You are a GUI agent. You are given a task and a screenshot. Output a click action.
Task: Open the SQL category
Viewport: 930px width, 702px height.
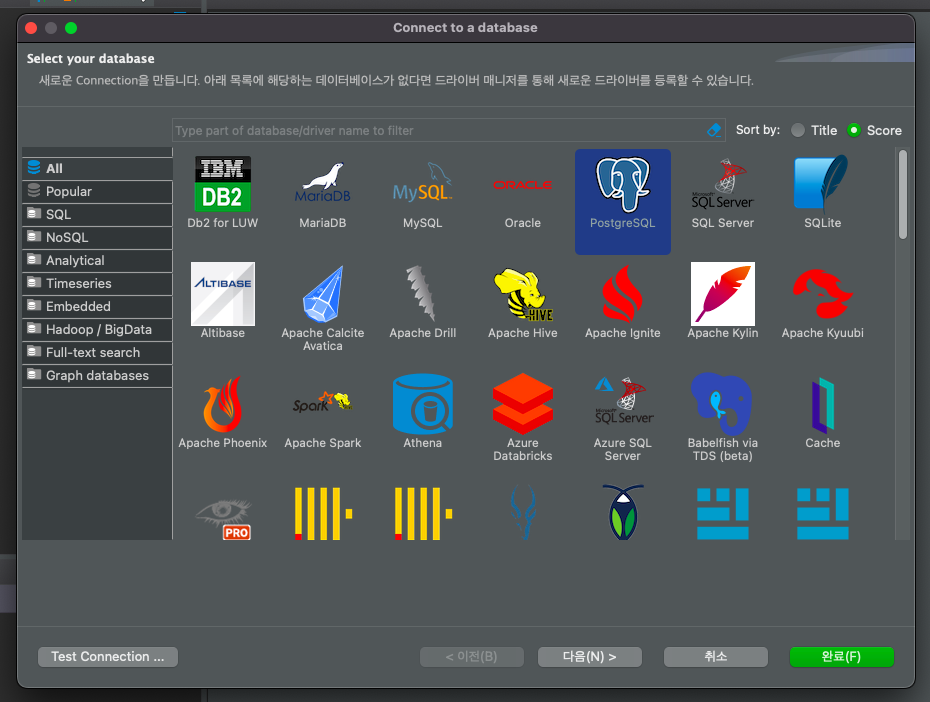coord(97,215)
